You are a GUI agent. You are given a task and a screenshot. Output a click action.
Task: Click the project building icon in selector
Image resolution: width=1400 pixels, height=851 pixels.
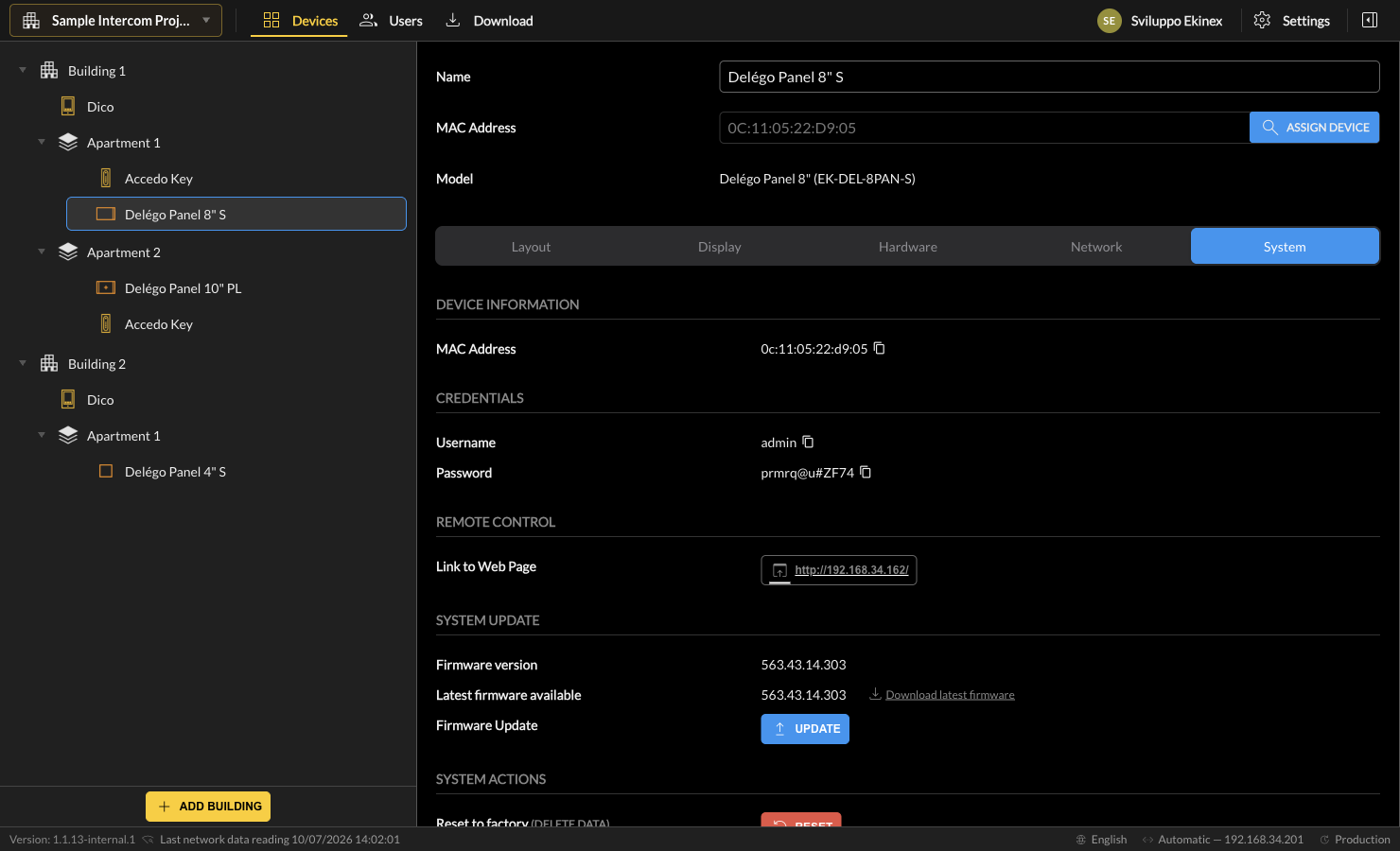point(31,20)
